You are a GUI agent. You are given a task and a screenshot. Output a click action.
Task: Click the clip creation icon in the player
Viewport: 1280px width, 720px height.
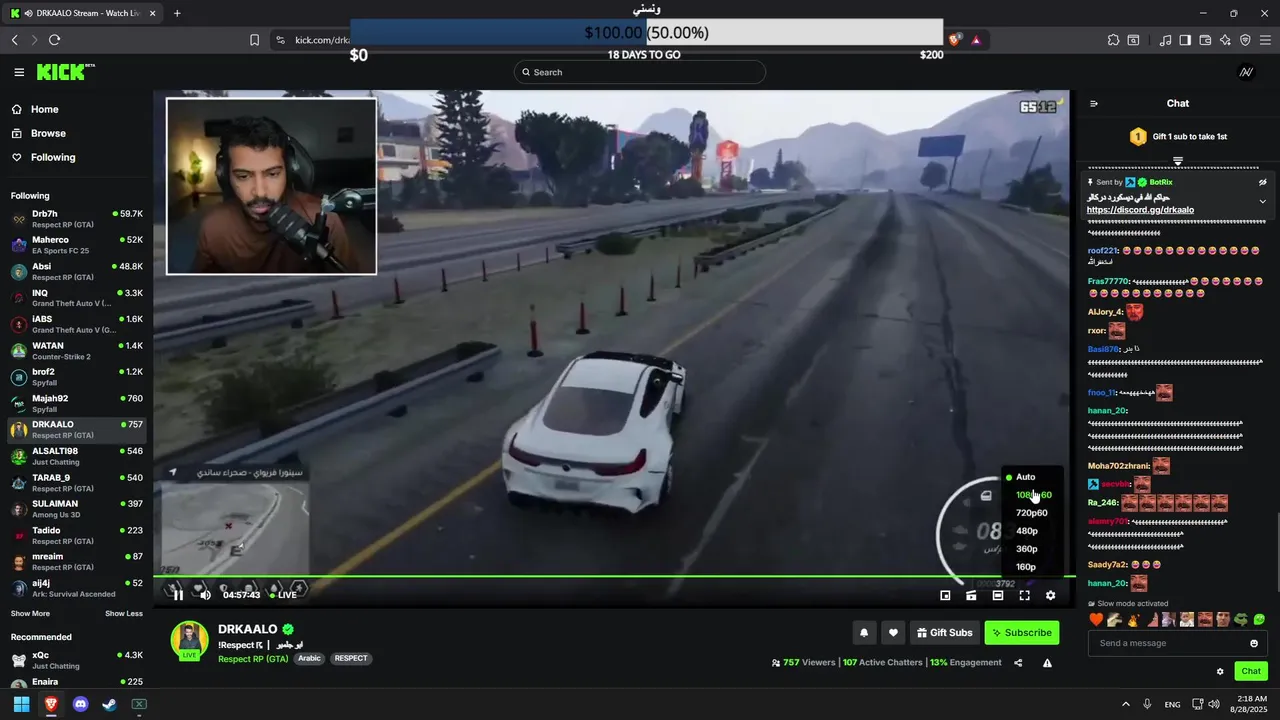pyautogui.click(x=971, y=596)
